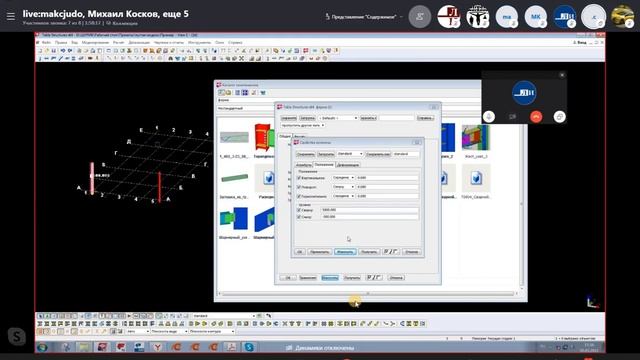The height and width of the screenshot is (360, 640).
Task: Toggle the Horizontal position checkbox
Action: click(299, 196)
